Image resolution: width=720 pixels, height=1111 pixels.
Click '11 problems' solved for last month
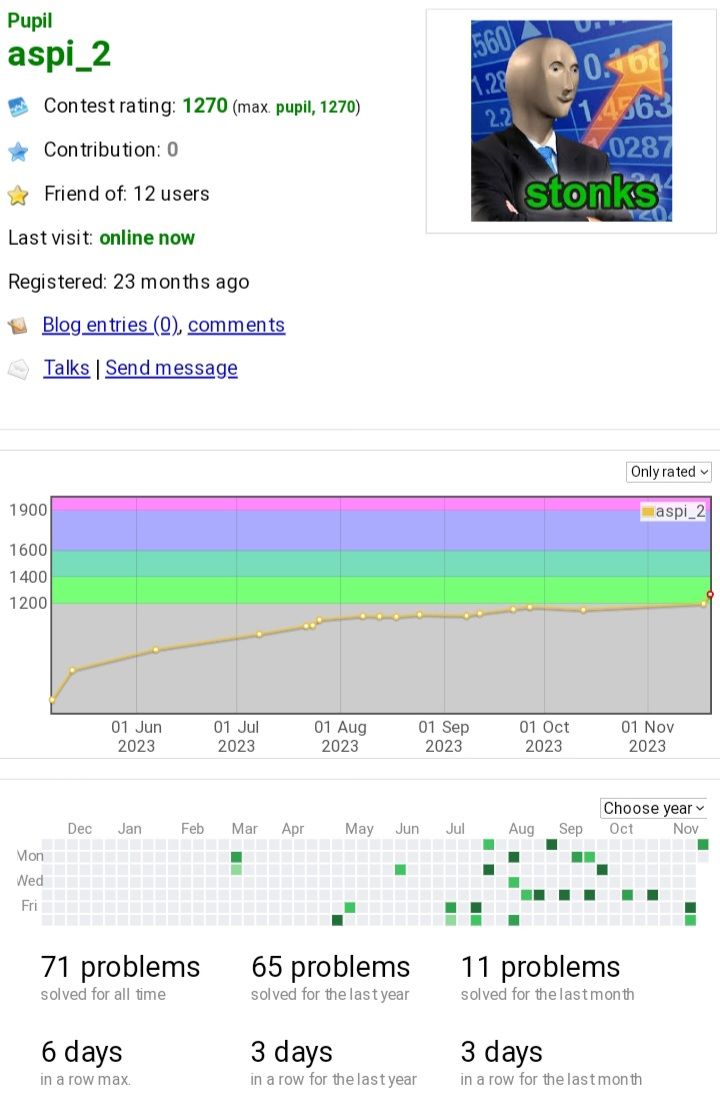point(541,967)
